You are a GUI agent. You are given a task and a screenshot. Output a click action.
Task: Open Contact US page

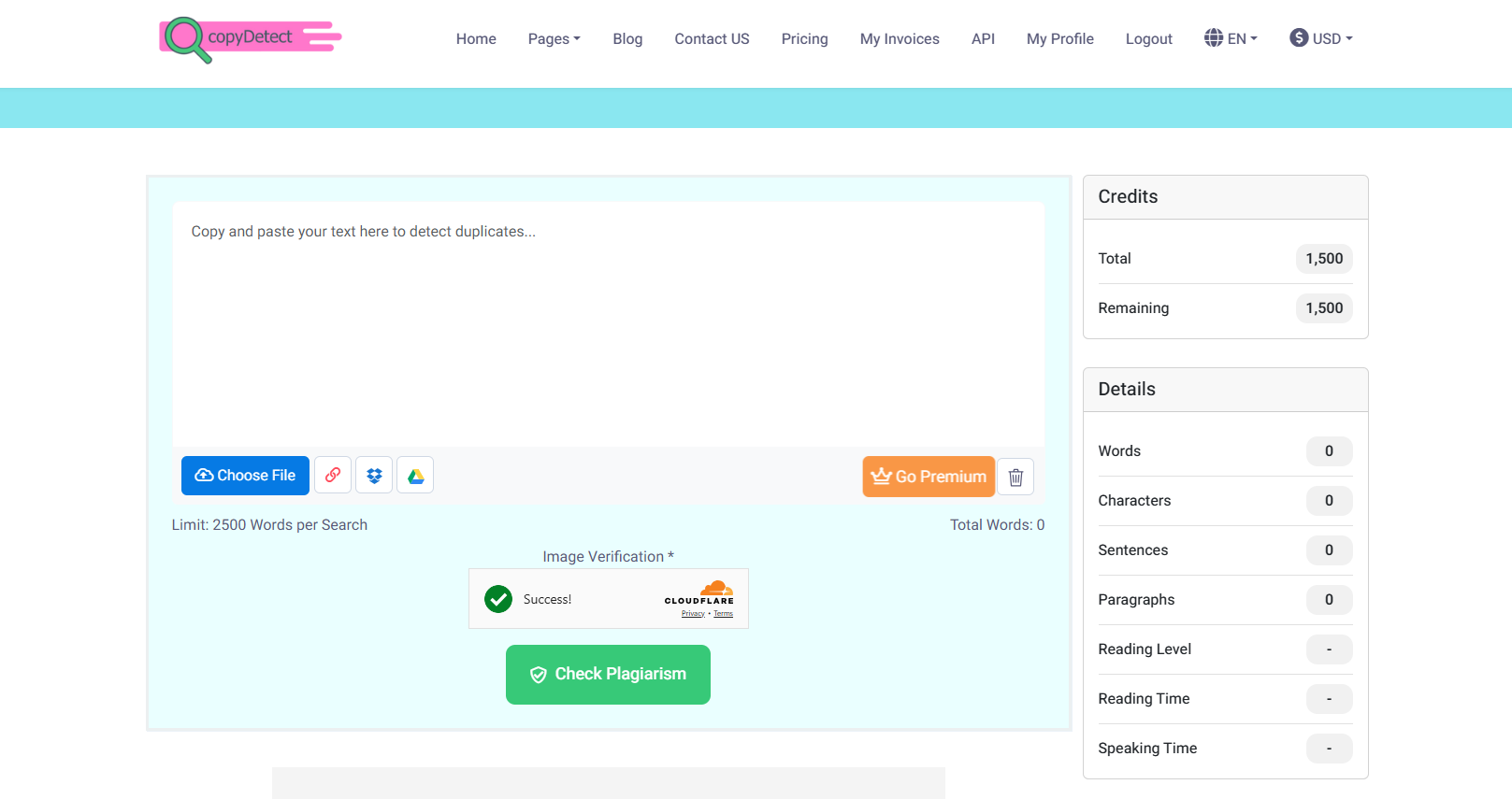coord(712,39)
